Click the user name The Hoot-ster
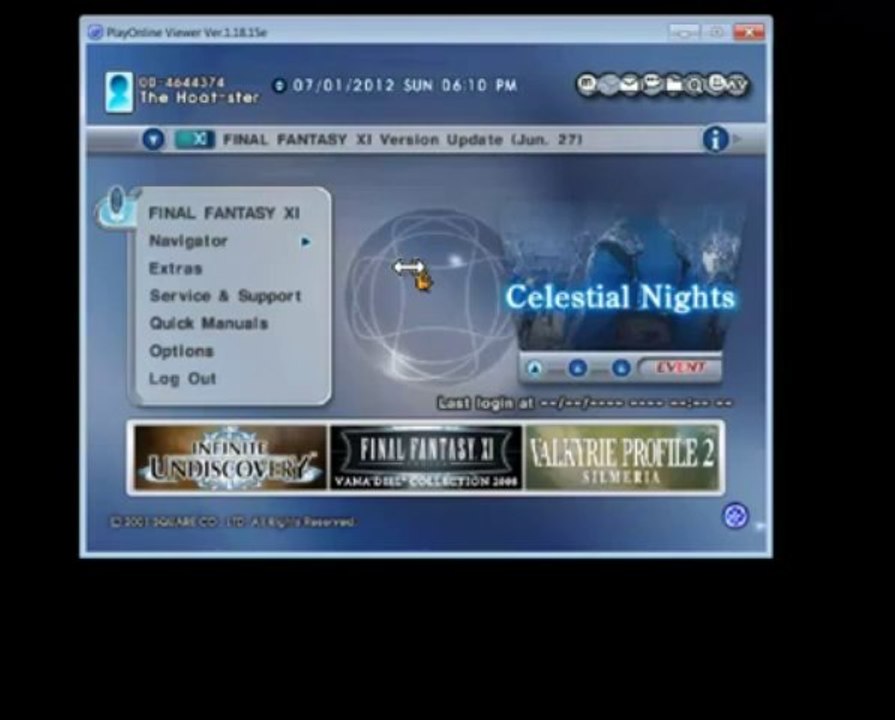This screenshot has width=895, height=720. click(x=199, y=98)
